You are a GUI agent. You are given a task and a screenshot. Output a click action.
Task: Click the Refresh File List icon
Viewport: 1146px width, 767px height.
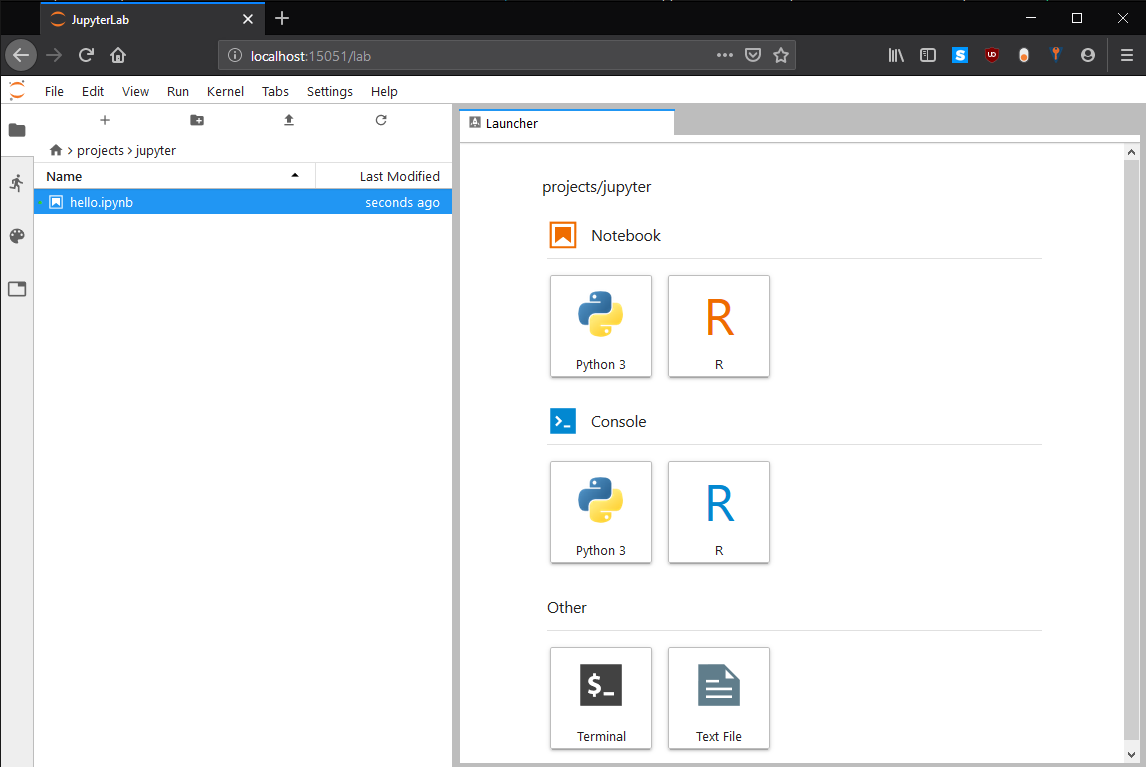(x=381, y=120)
